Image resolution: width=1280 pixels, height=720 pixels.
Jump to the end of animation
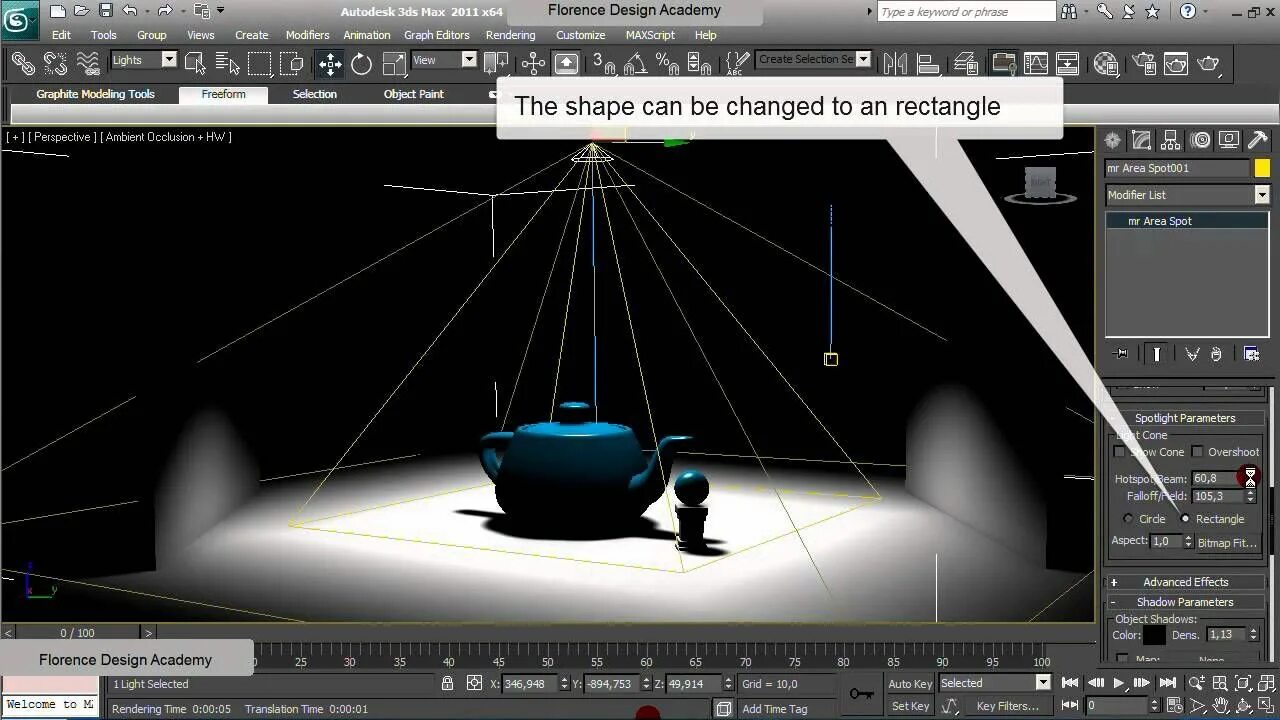(x=1167, y=684)
